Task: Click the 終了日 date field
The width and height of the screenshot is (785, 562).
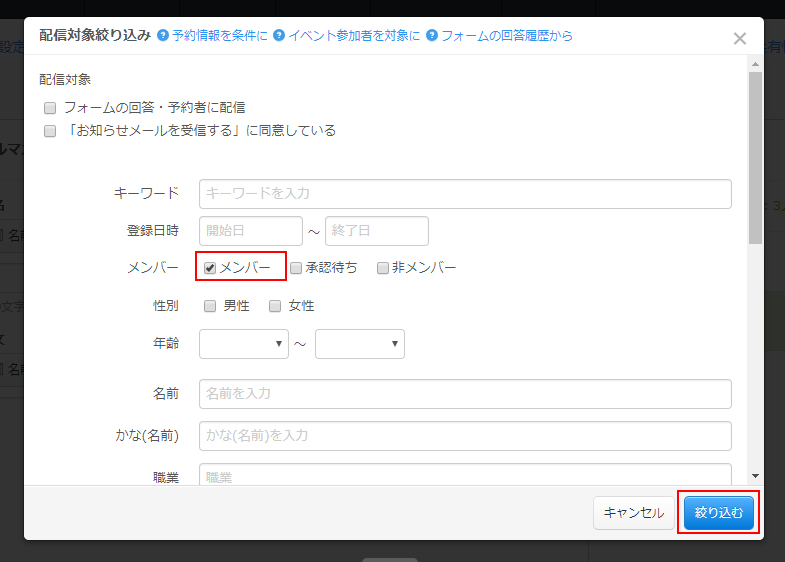Action: (377, 231)
